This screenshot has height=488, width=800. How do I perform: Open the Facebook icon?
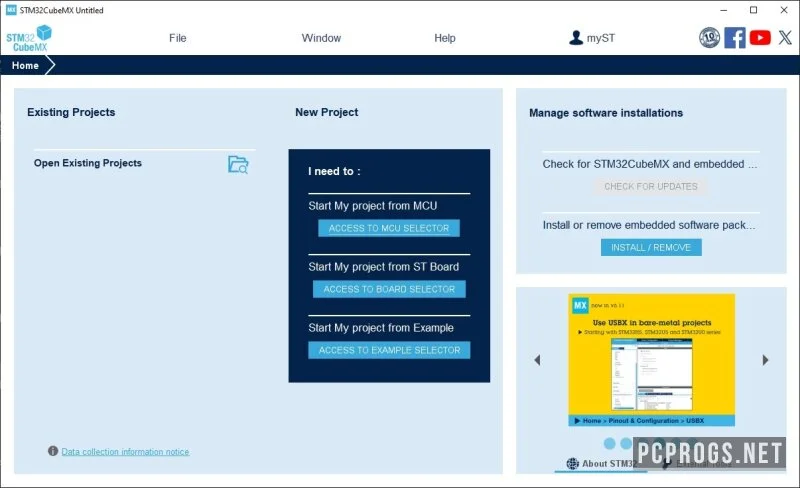[x=735, y=38]
